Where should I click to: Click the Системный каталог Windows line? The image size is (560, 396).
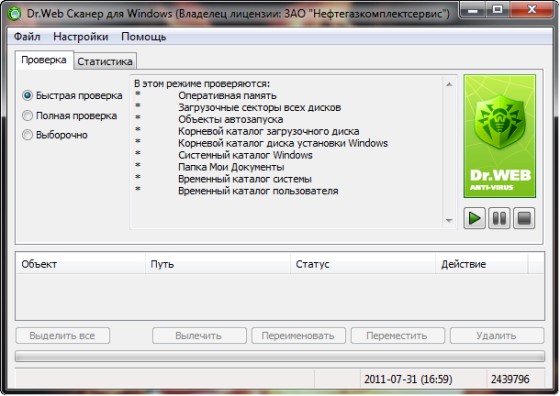245,155
